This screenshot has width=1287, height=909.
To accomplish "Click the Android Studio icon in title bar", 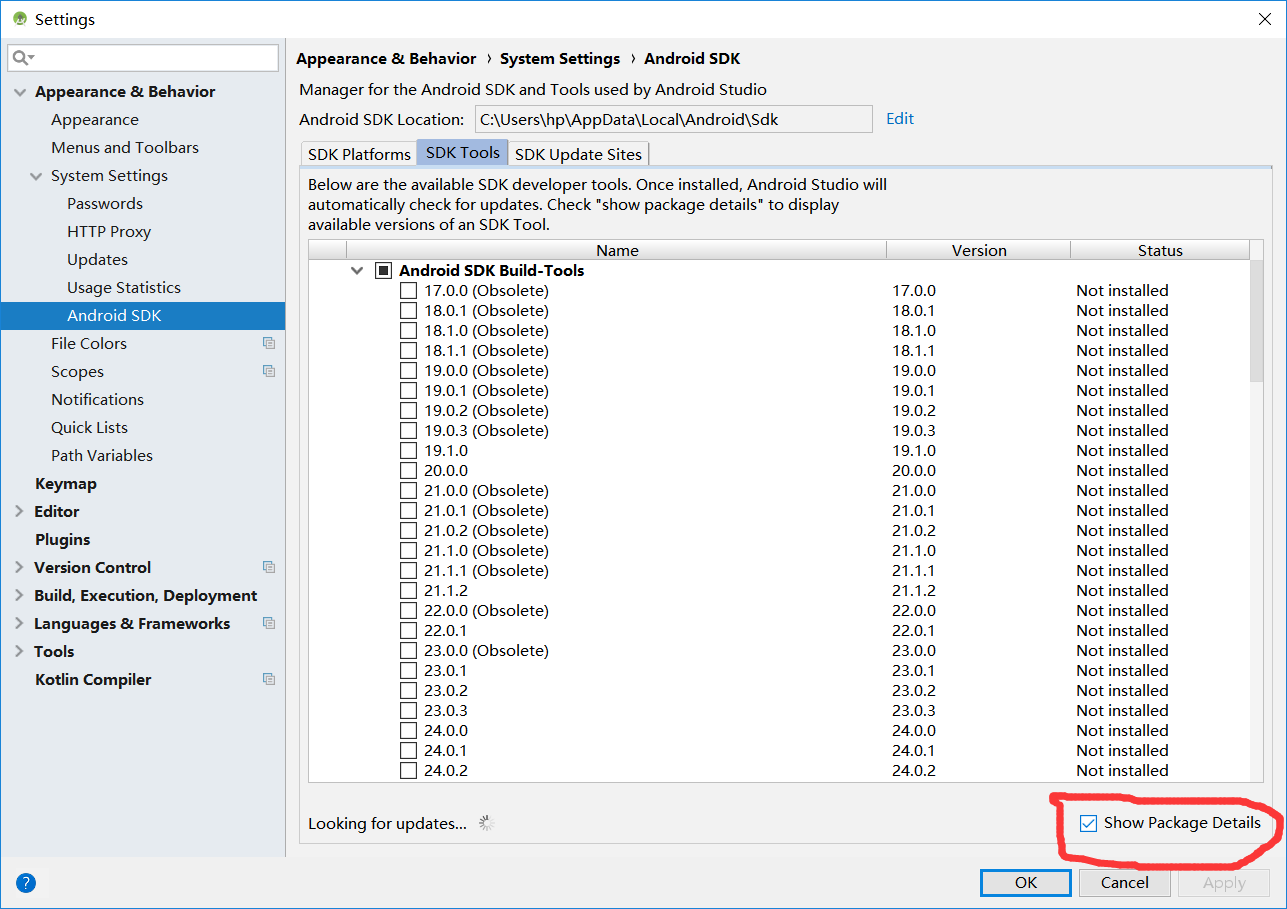I will (x=19, y=19).
